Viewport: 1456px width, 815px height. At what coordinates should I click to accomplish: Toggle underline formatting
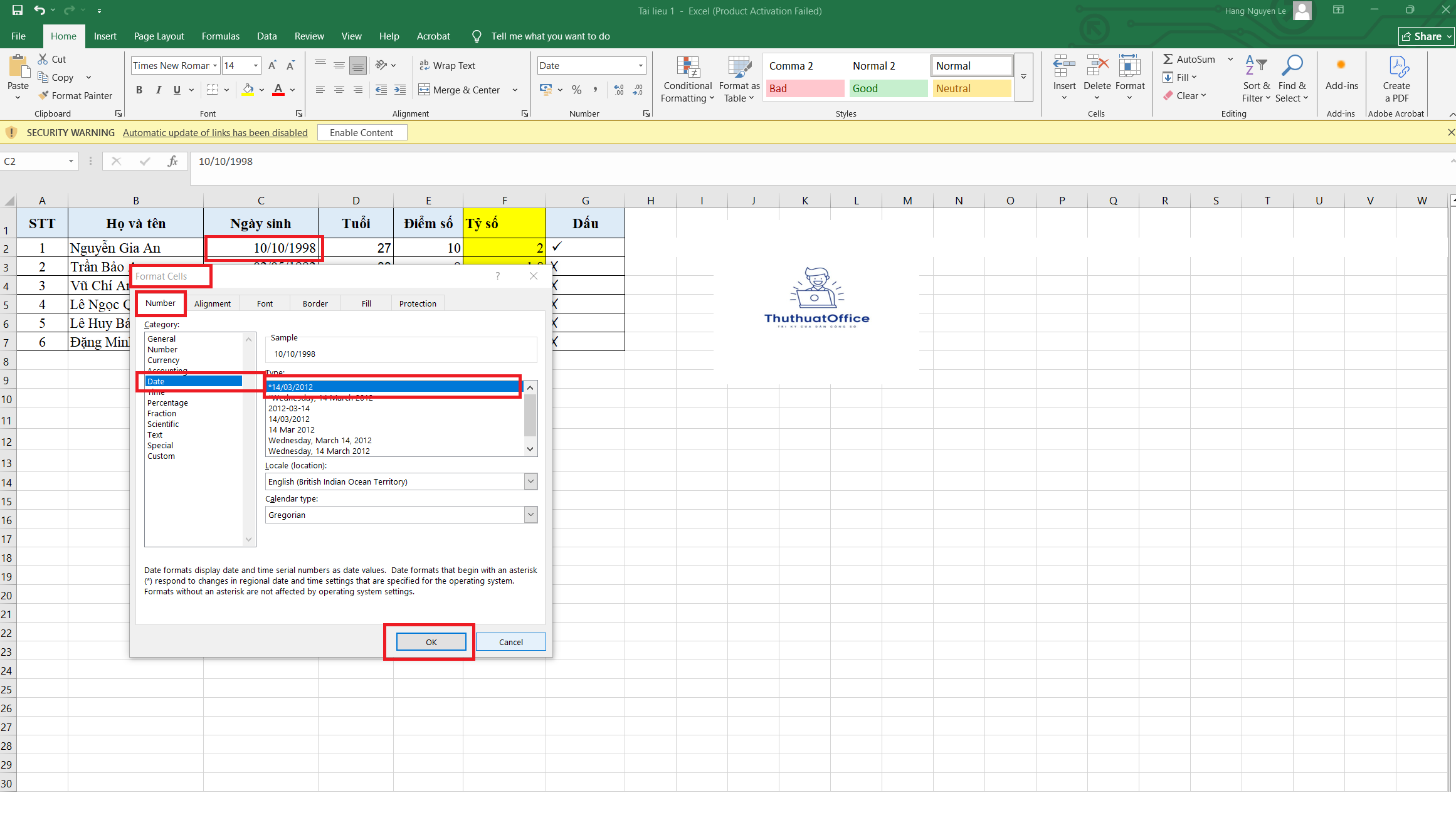point(176,90)
